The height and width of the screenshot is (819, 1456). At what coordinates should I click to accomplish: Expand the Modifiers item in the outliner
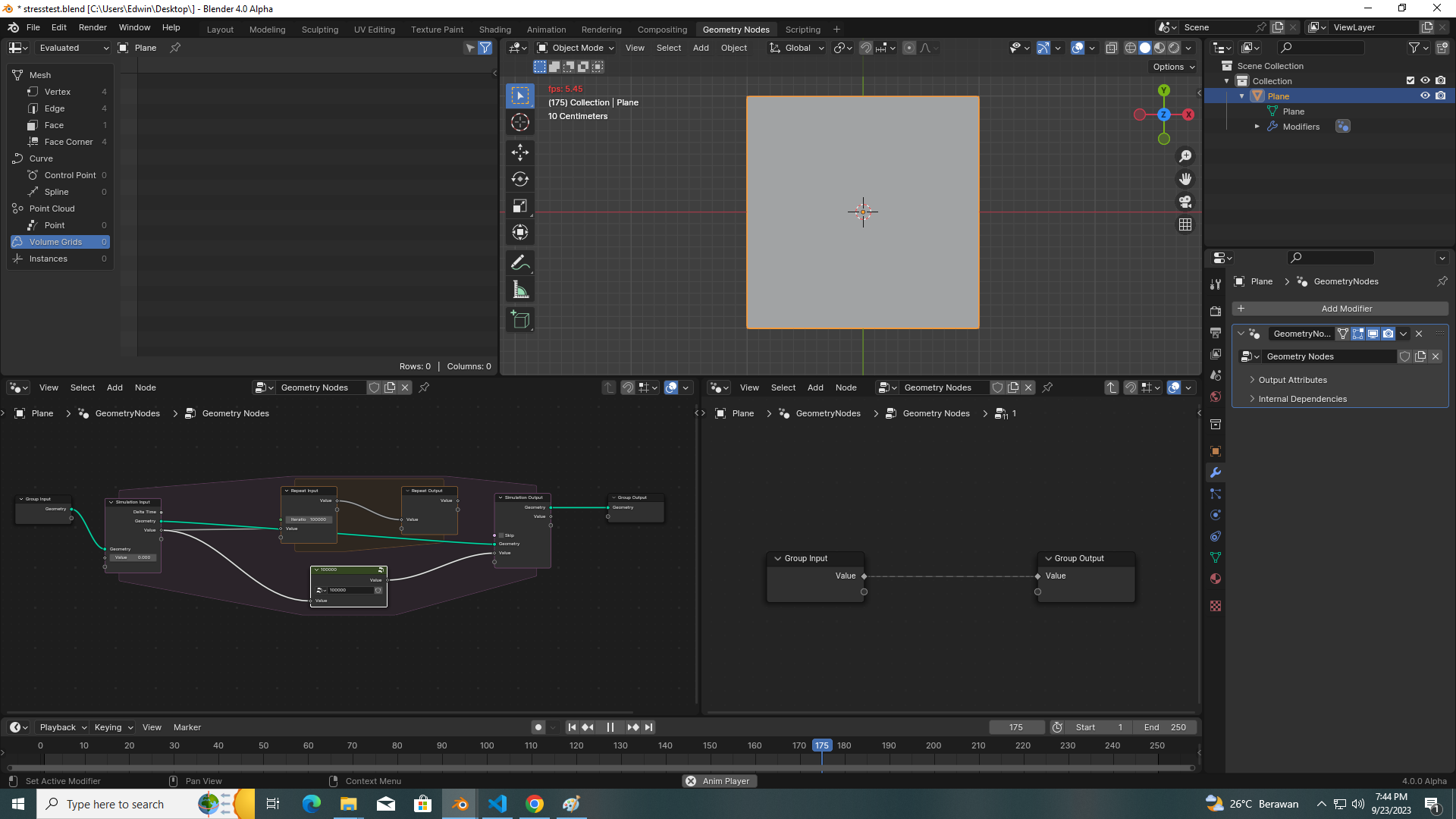pyautogui.click(x=1257, y=127)
